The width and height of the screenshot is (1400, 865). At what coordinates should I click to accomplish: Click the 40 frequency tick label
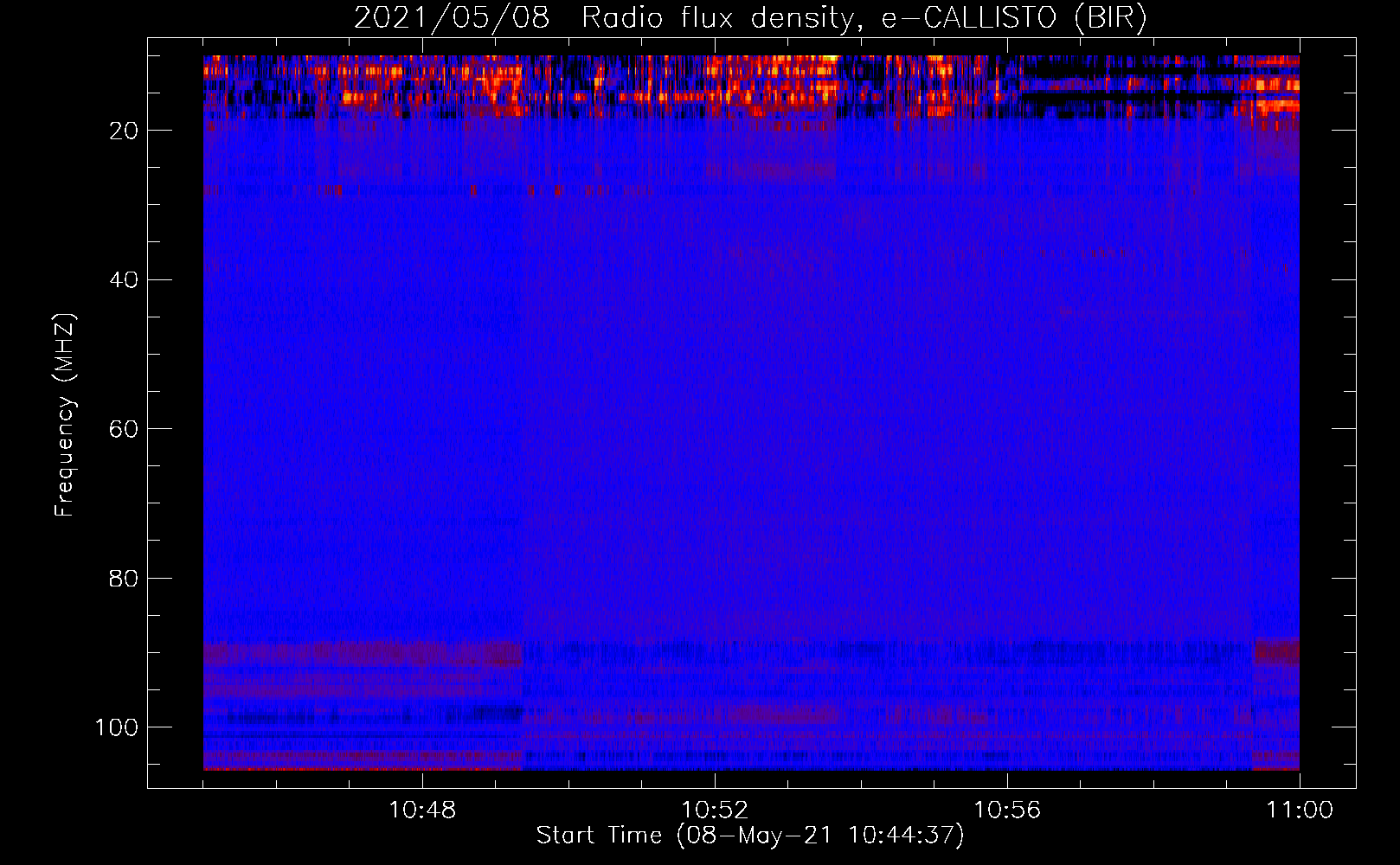point(125,279)
